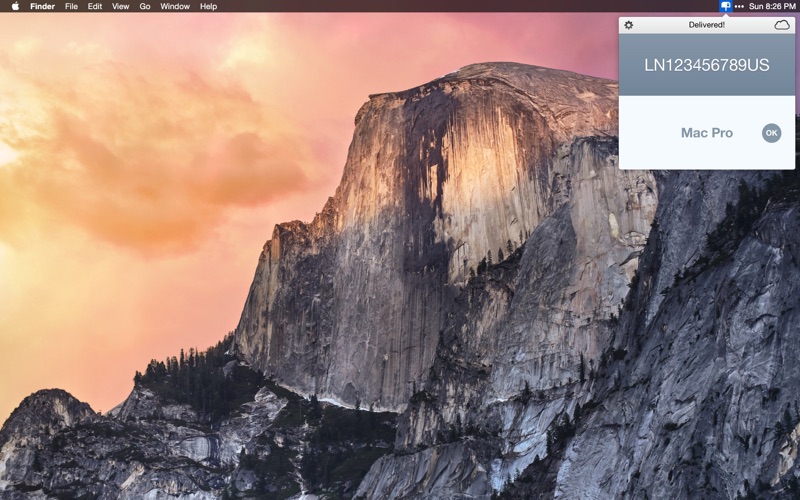Click the three dots menu bar icon
Viewport: 800px width, 500px height.
(739, 7)
